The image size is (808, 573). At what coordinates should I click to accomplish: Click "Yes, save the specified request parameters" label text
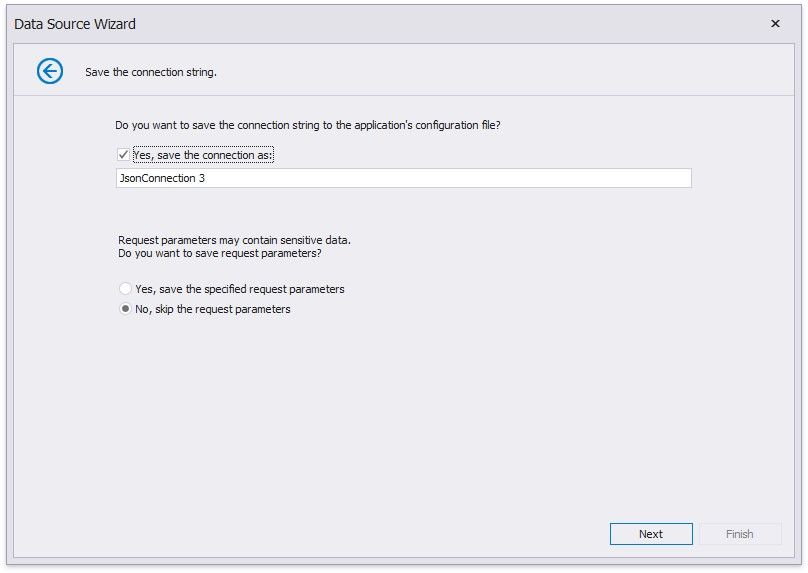coord(240,289)
